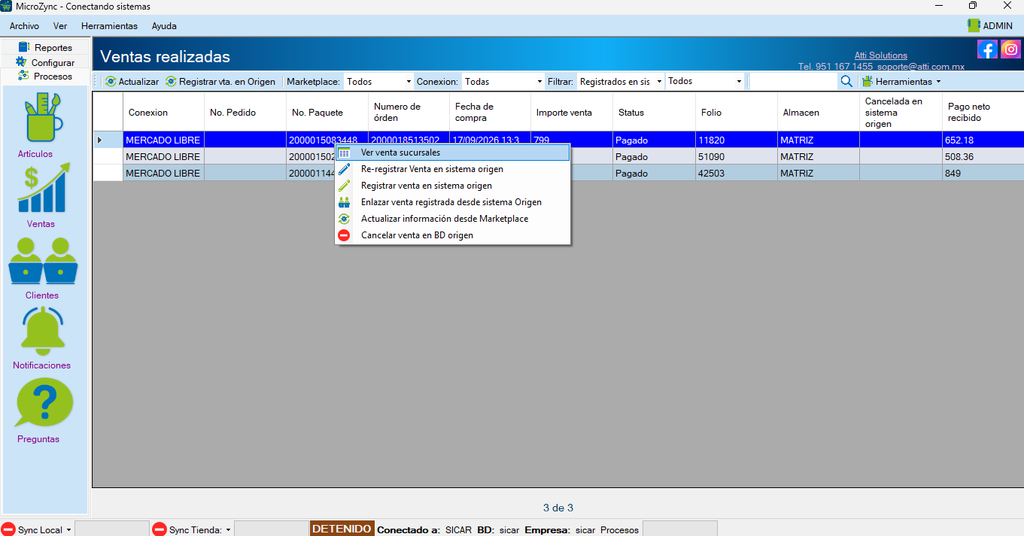Sort by Fecha de compra header
Image resolution: width=1024 pixels, height=536 pixels.
point(490,112)
